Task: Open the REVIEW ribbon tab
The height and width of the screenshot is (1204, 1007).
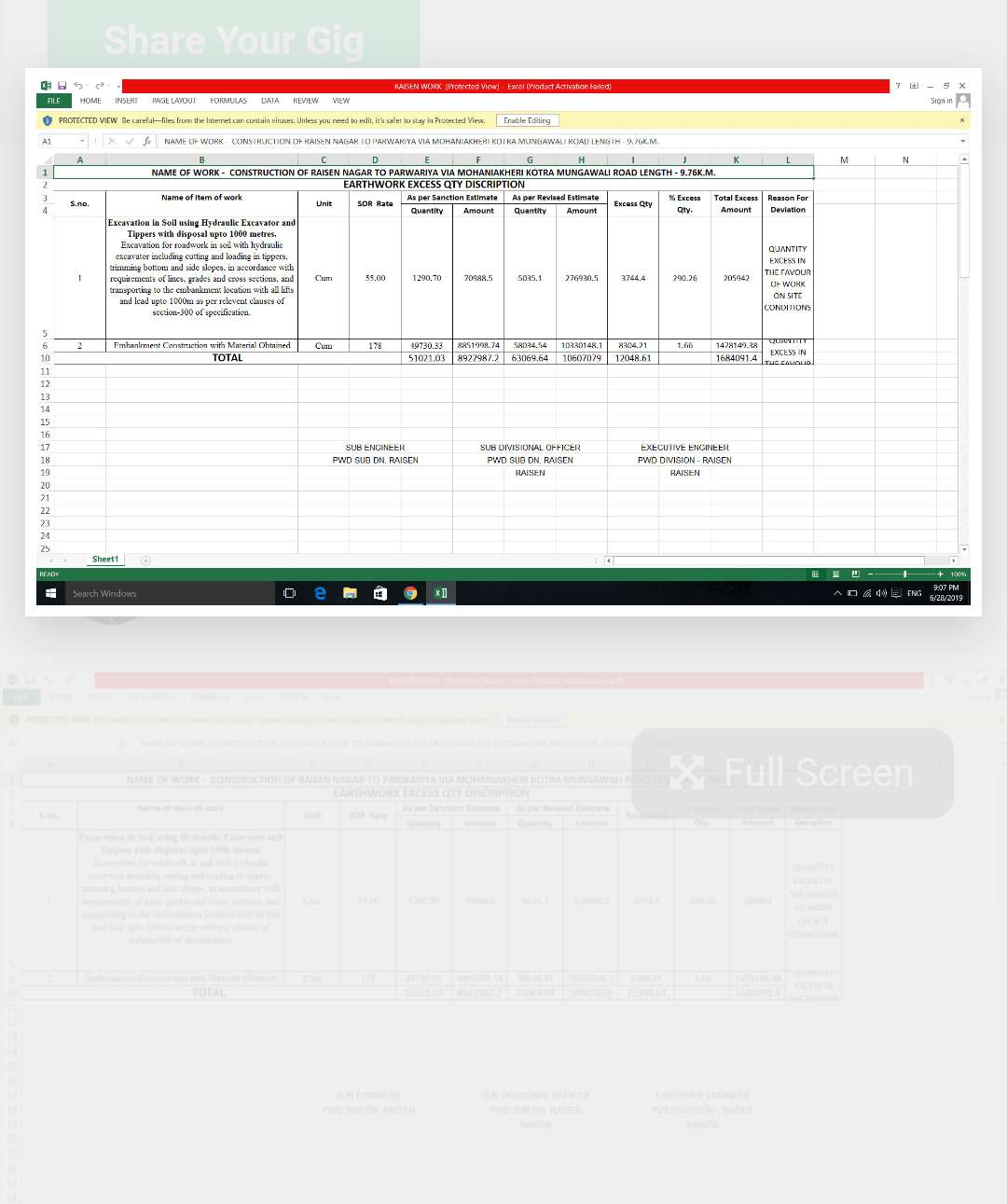Action: (306, 101)
